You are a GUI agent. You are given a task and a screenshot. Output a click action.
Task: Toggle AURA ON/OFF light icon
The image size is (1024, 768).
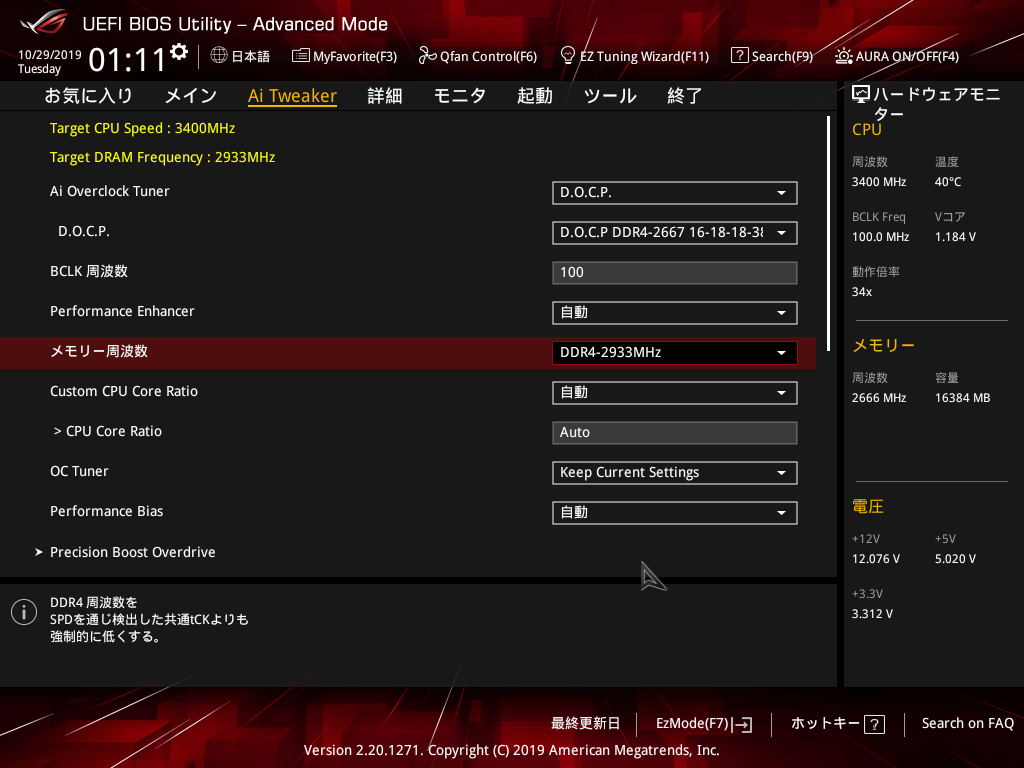point(843,56)
